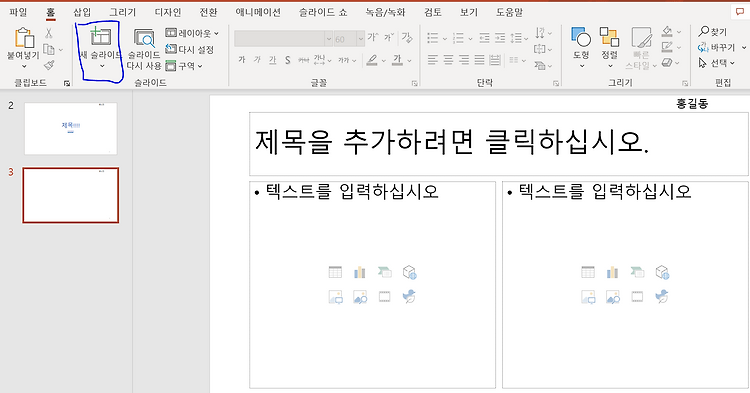Click the New Slide (새 슬라이드) icon
This screenshot has width=750, height=393.
pyautogui.click(x=101, y=36)
